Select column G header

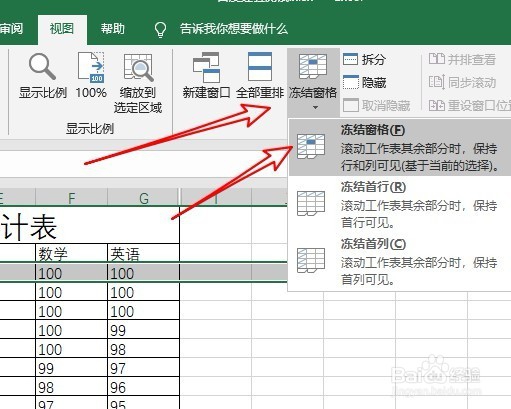(144, 198)
